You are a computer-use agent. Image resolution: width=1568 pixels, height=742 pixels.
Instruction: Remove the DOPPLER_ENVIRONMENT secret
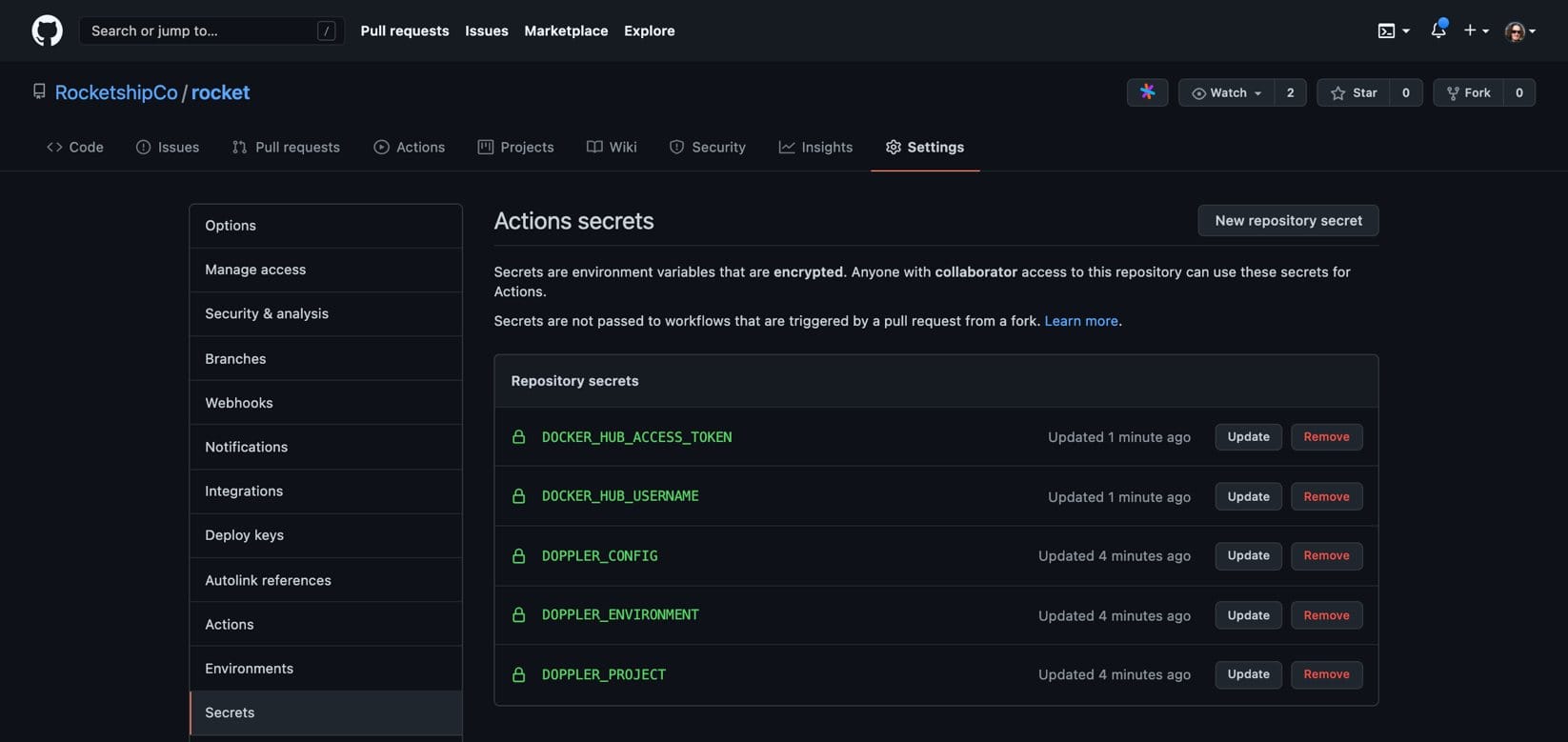1326,615
